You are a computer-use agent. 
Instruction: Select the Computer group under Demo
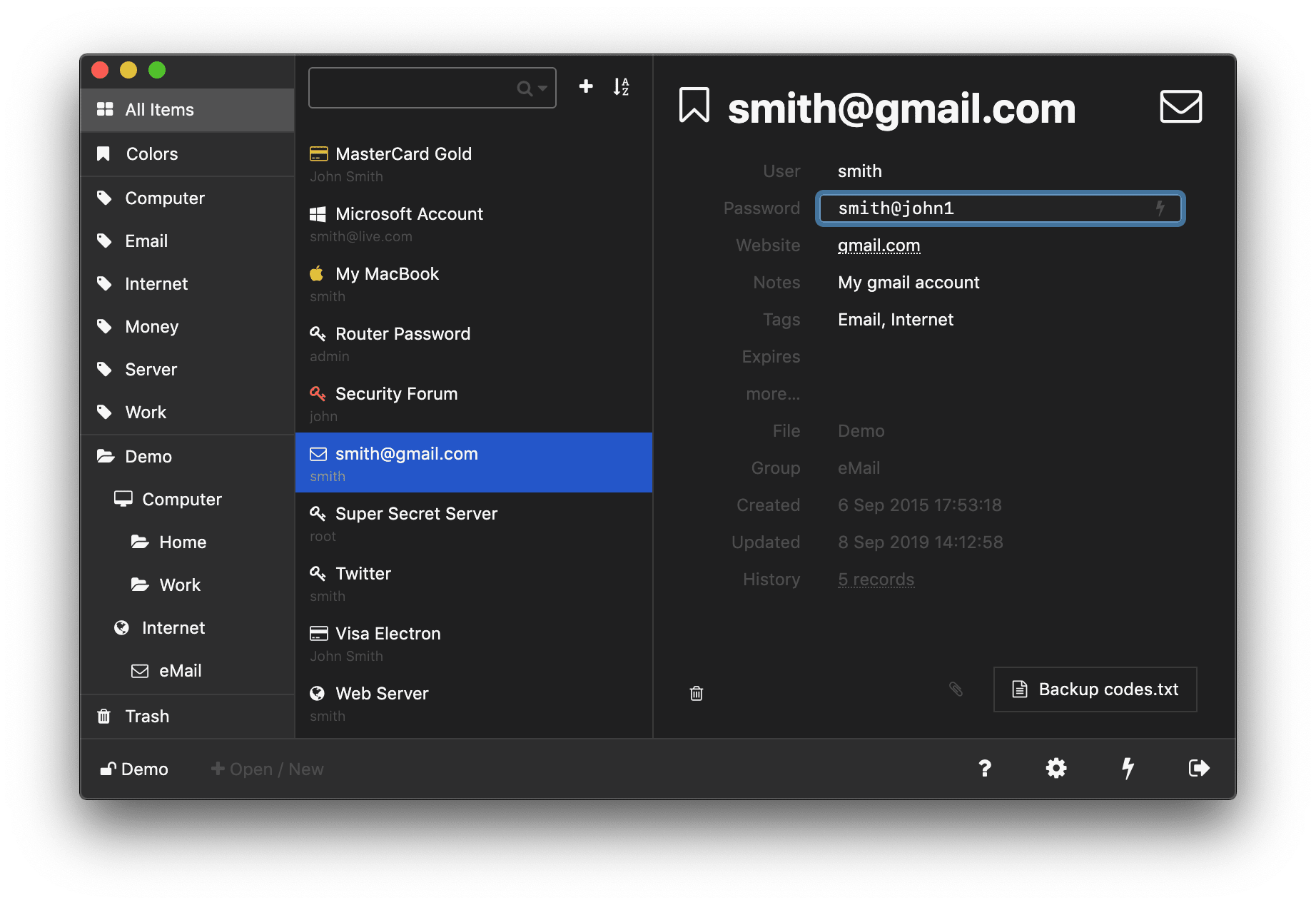pos(188,500)
